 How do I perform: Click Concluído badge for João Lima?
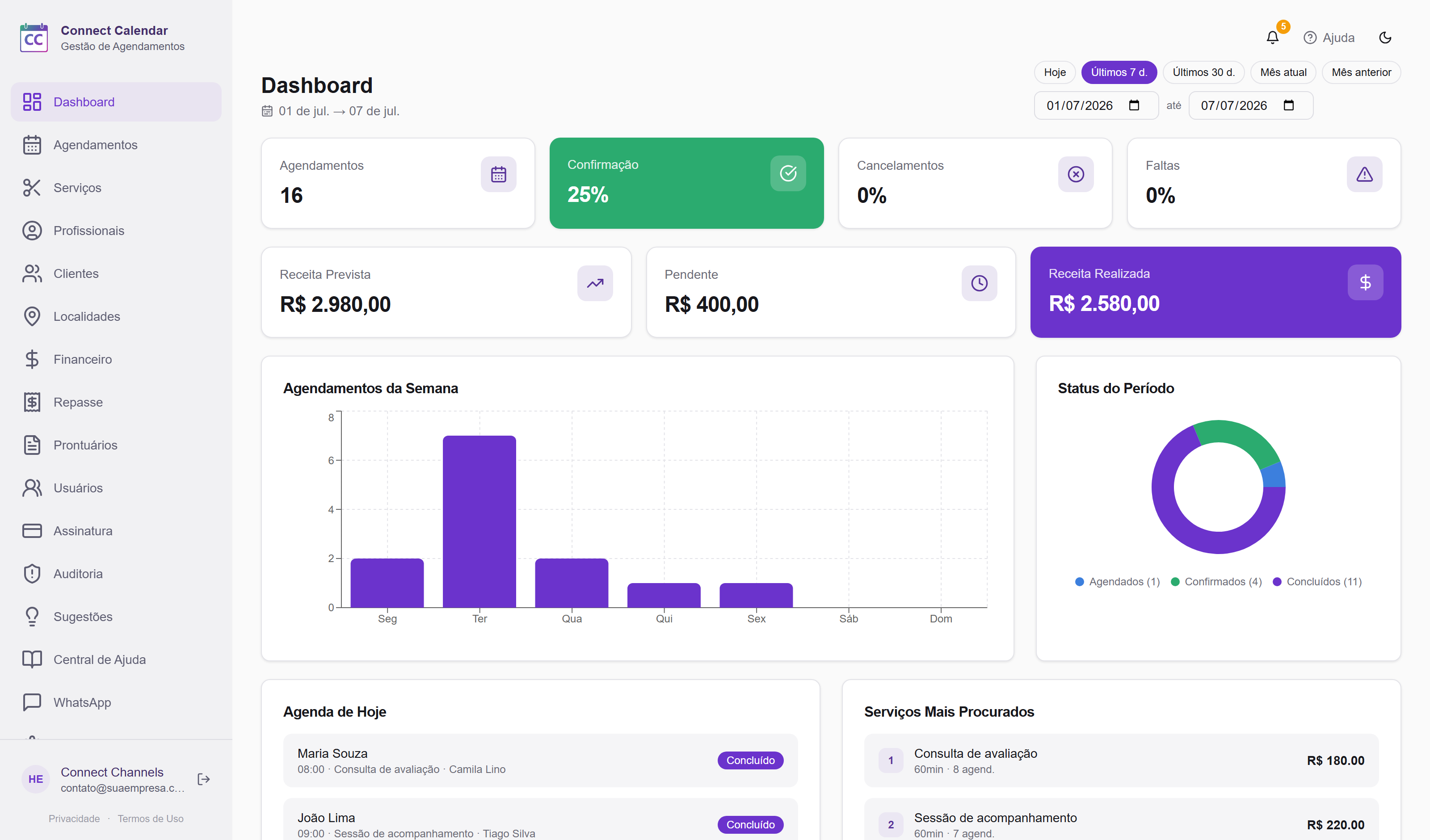click(x=750, y=825)
